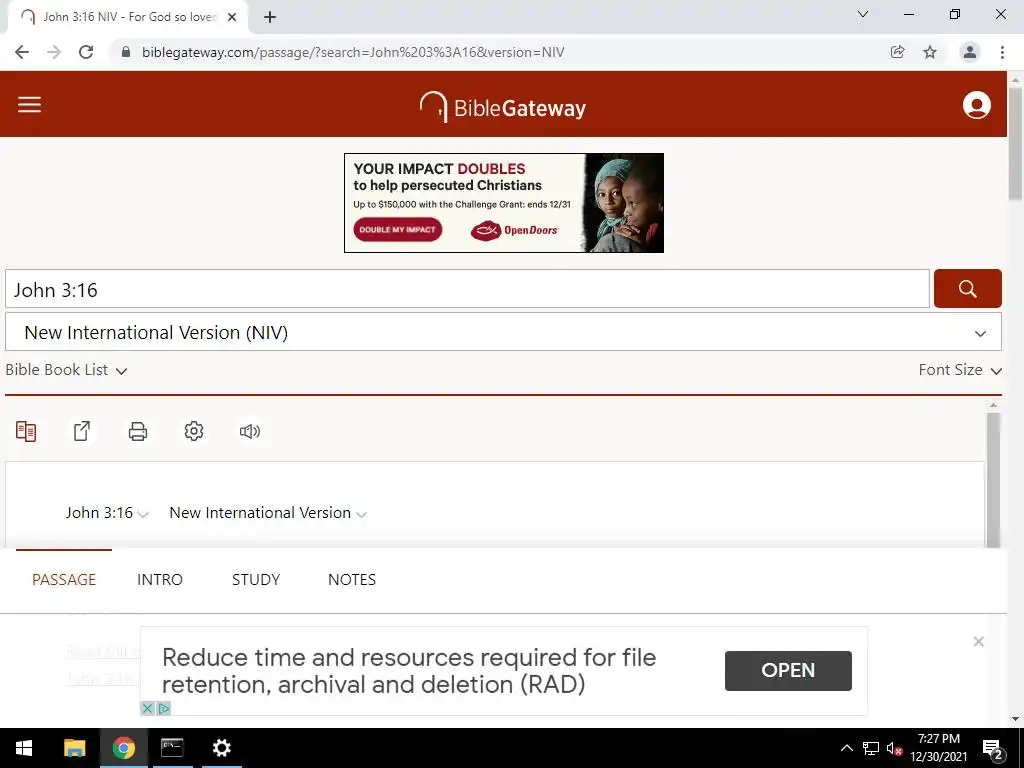Open the Font Size dropdown
The height and width of the screenshot is (768, 1024).
[x=960, y=370]
